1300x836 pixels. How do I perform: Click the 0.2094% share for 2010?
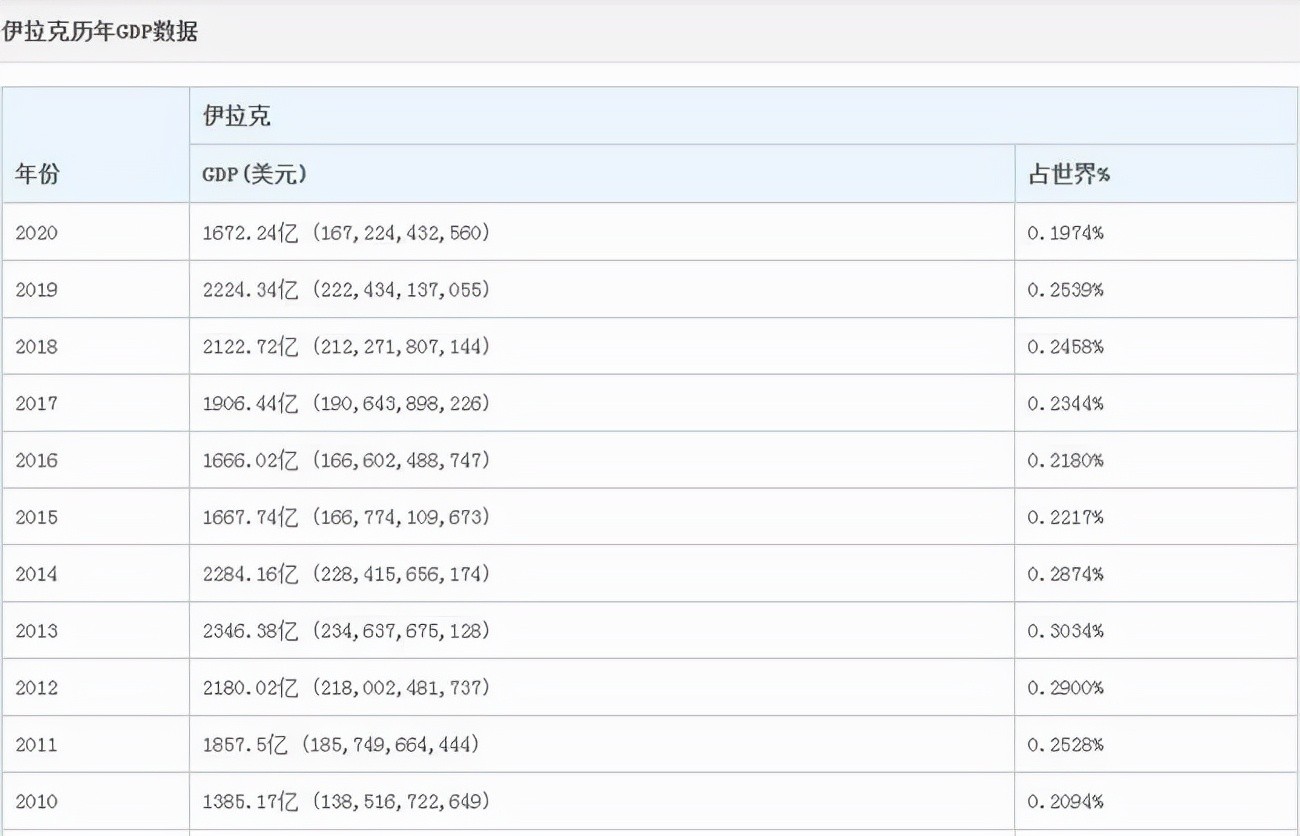1065,802
